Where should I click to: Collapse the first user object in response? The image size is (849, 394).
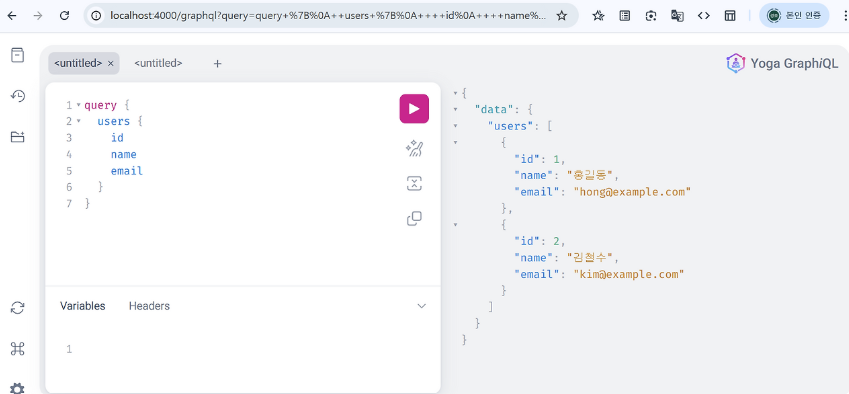click(455, 142)
